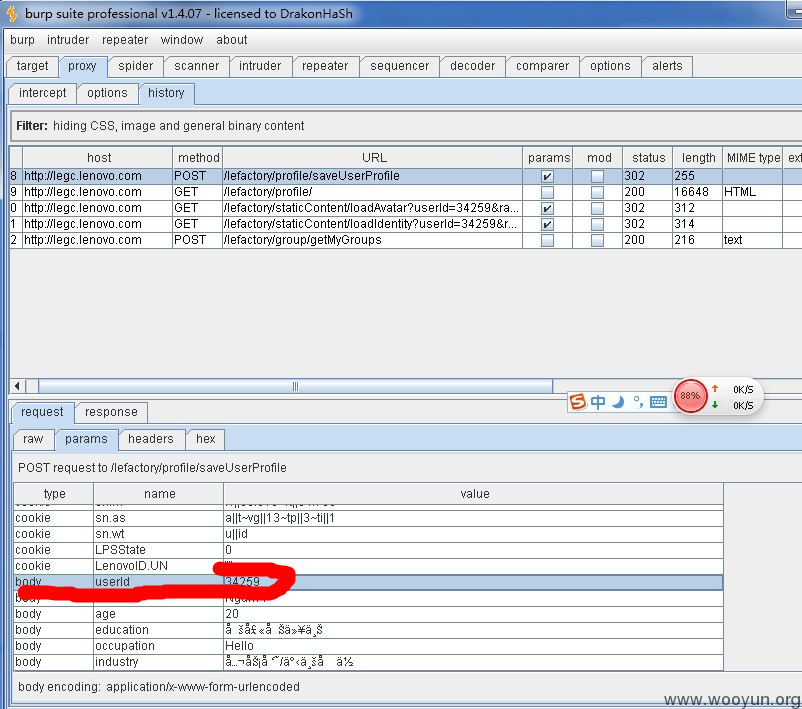Open the soft keyboard icon in IME bar
This screenshot has width=802, height=709.
click(658, 402)
